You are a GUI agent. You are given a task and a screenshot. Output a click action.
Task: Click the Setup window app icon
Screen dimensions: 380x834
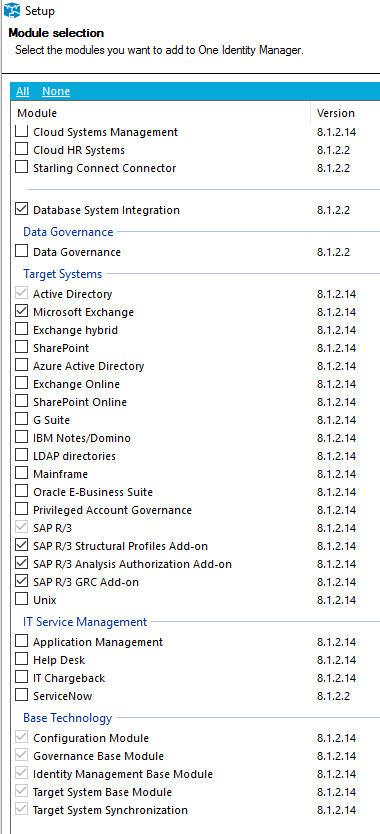(x=12, y=10)
